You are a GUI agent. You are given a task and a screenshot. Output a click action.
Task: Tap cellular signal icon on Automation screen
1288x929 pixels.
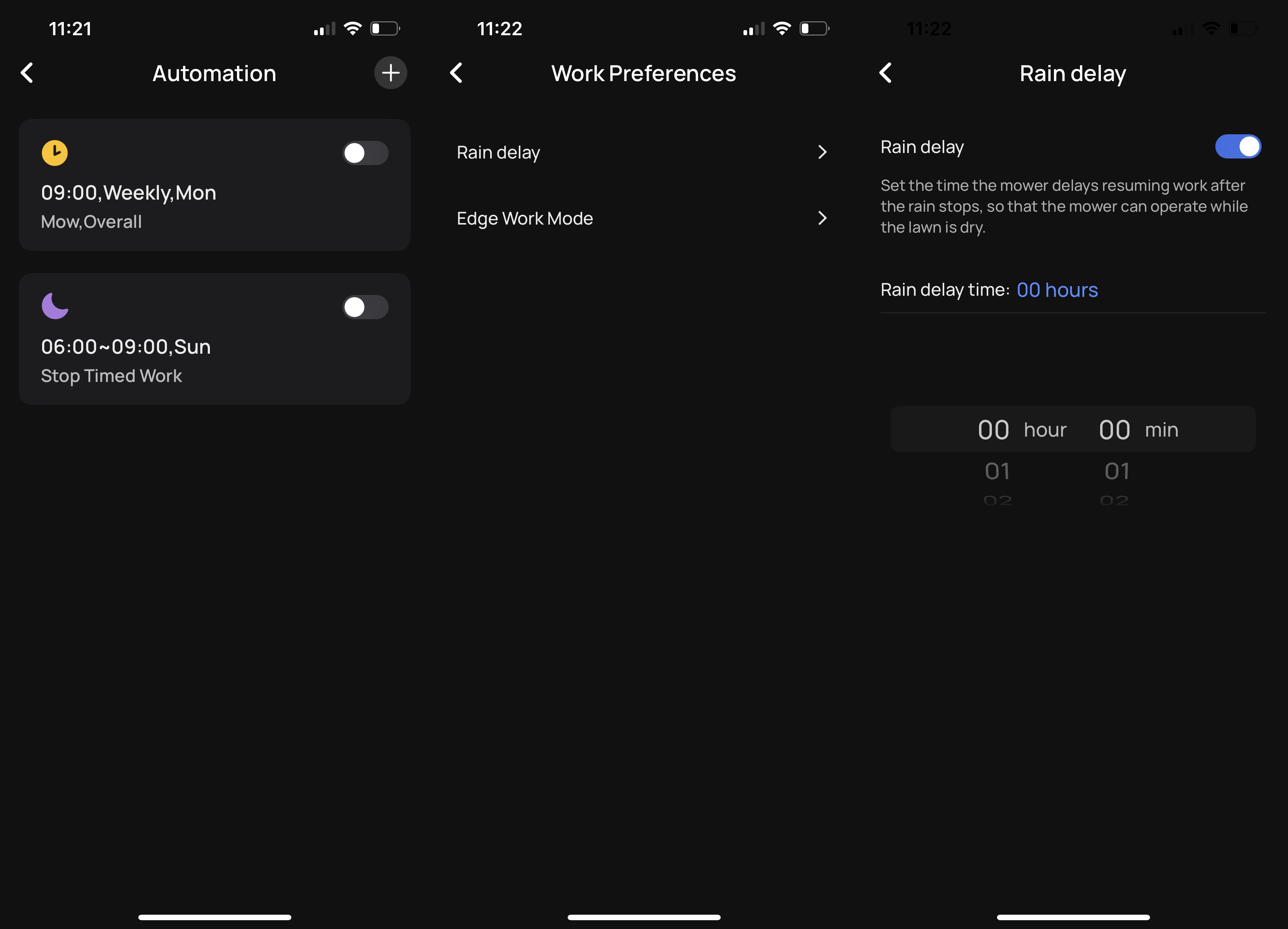pos(324,28)
